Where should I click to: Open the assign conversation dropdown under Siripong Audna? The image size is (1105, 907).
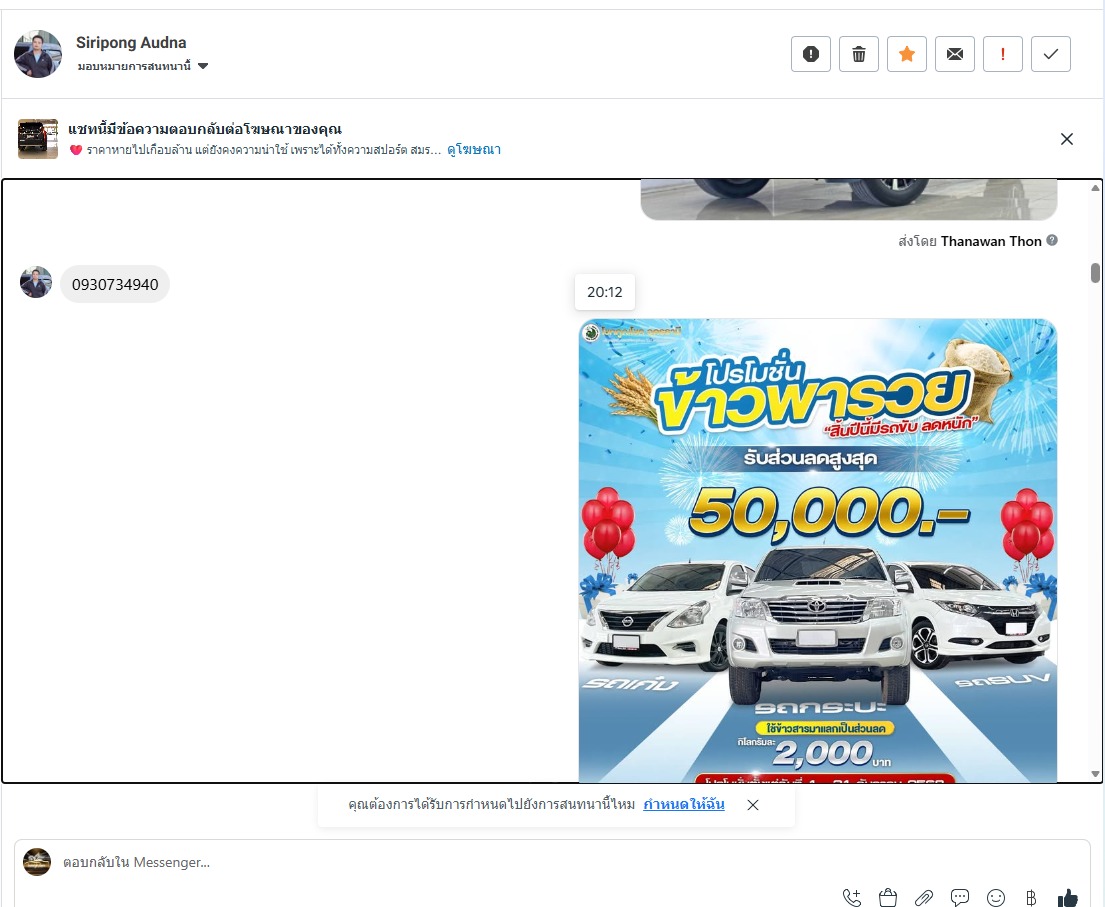point(142,66)
